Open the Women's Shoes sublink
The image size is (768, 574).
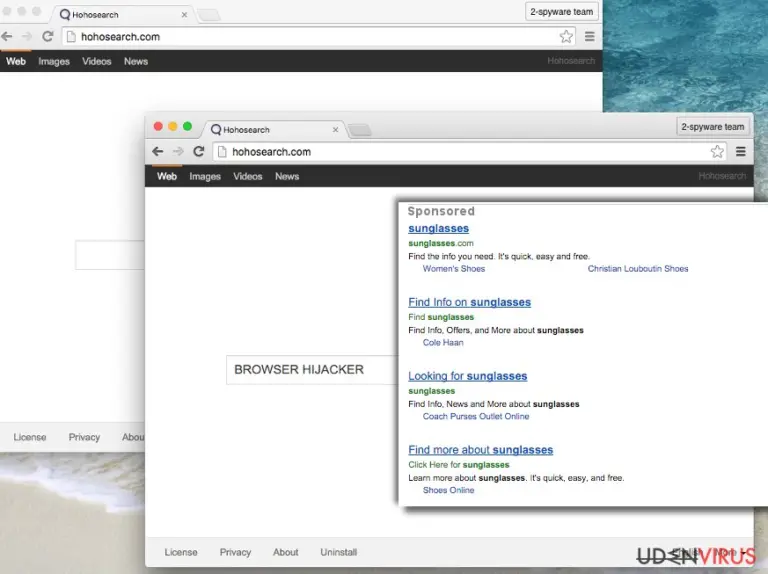pyautogui.click(x=454, y=269)
